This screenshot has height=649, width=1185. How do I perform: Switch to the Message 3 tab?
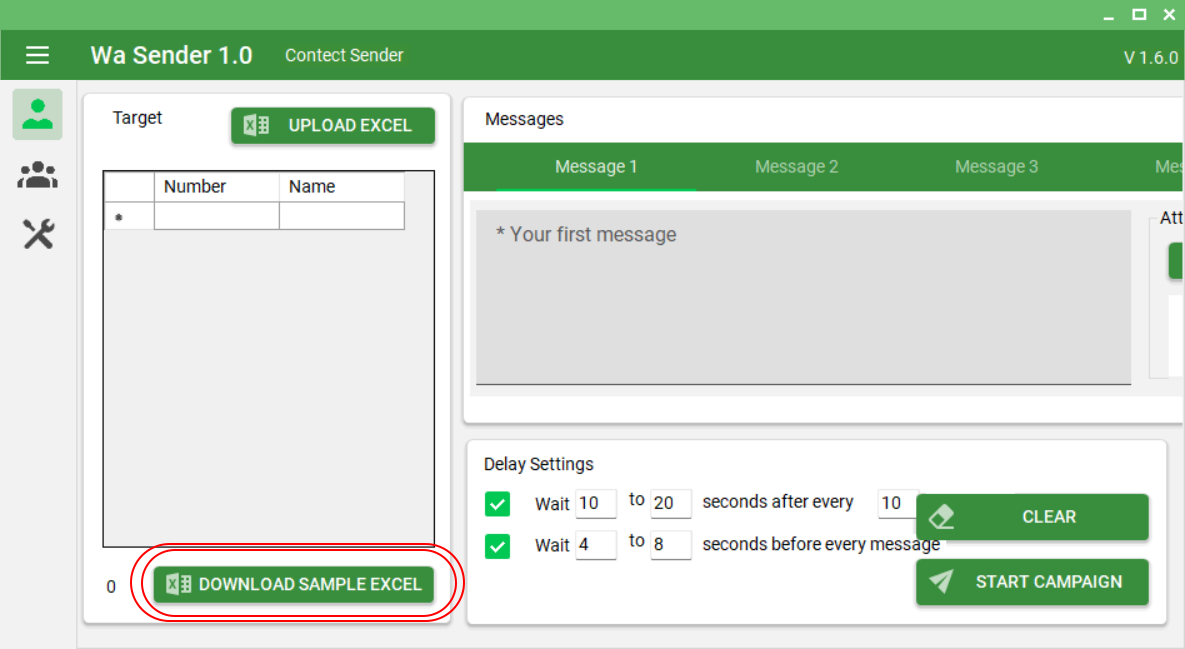pos(996,167)
